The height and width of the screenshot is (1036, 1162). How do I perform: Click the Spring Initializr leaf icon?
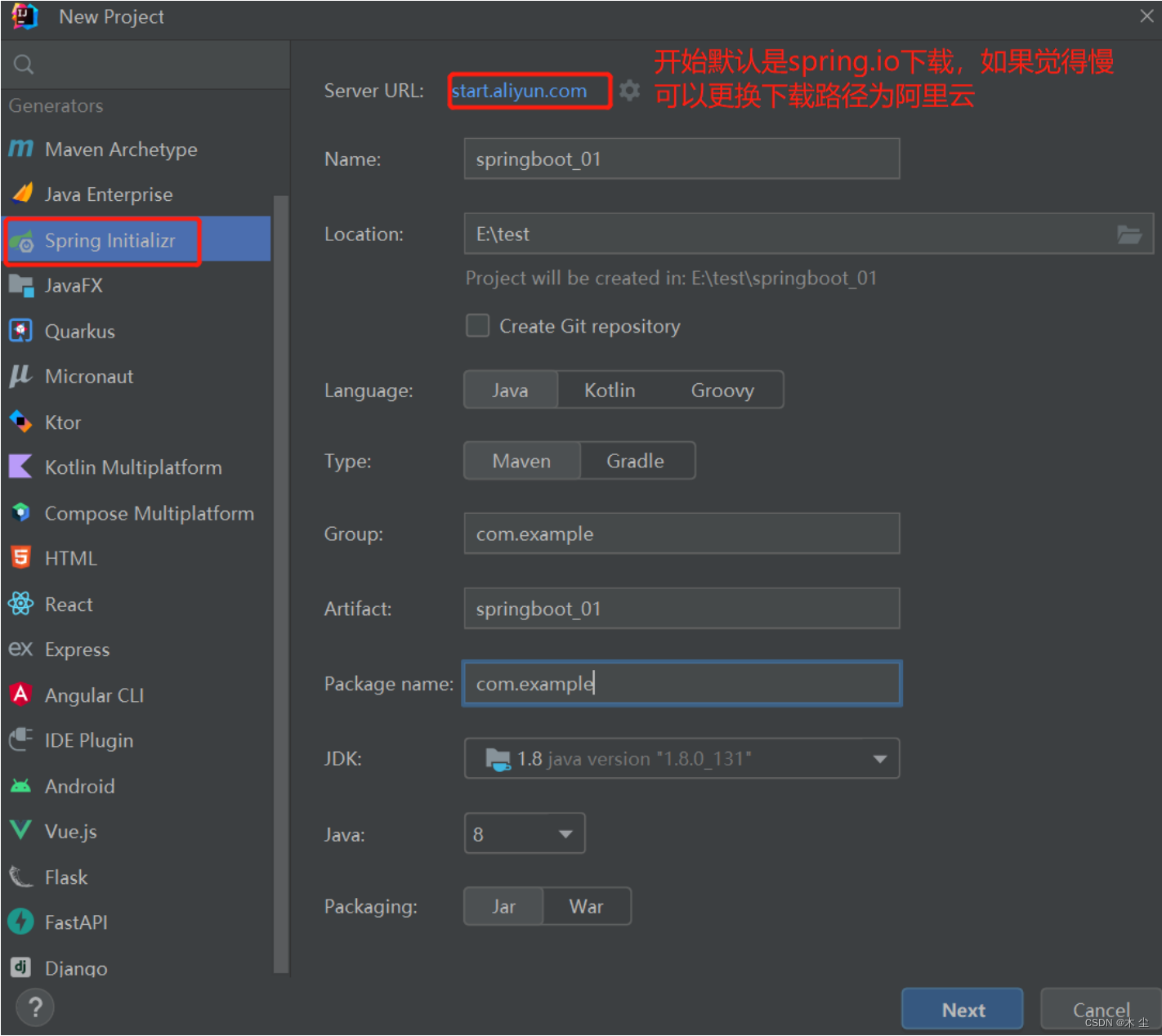21,241
